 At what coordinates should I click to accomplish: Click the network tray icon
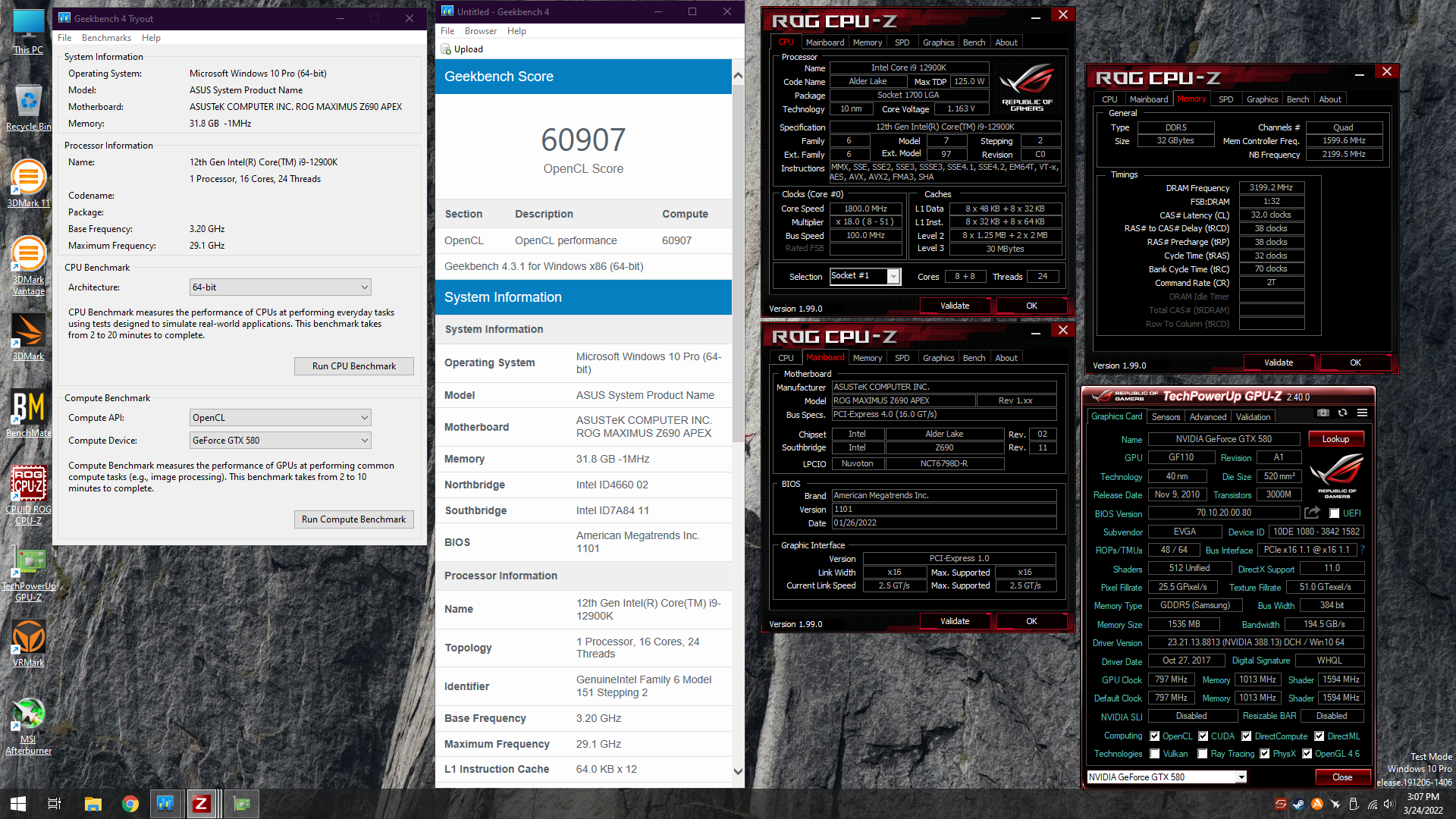coord(1373,804)
